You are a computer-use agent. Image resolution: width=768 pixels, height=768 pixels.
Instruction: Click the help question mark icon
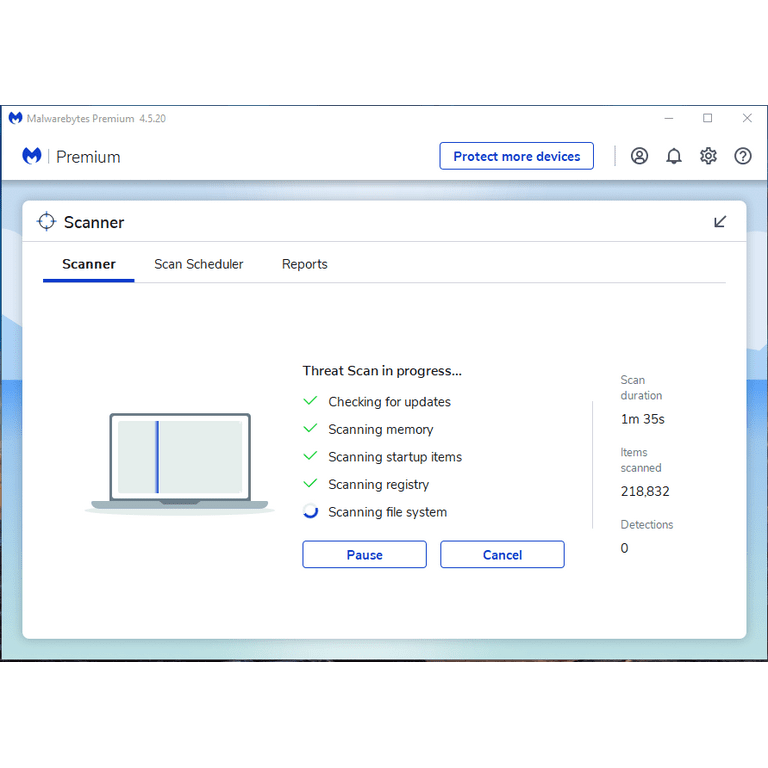pos(743,156)
